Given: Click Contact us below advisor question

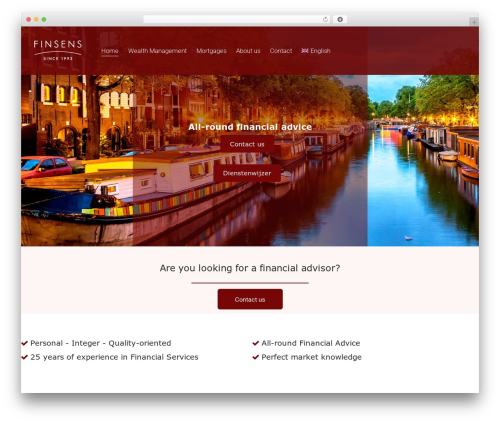Looking at the screenshot, I should coord(250,299).
